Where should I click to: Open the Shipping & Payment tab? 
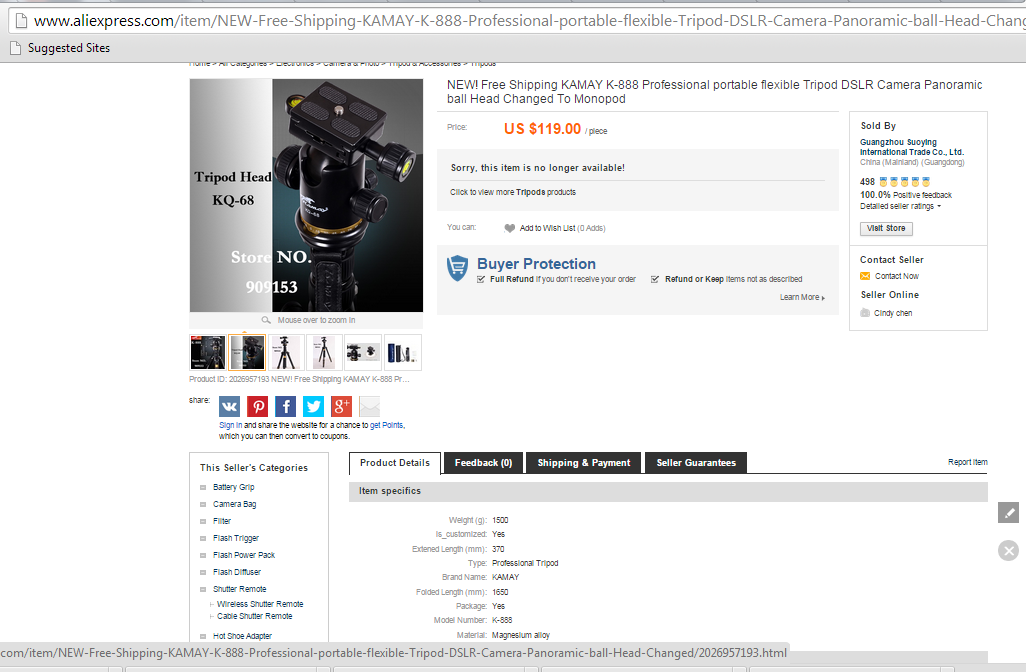pyautogui.click(x=584, y=463)
